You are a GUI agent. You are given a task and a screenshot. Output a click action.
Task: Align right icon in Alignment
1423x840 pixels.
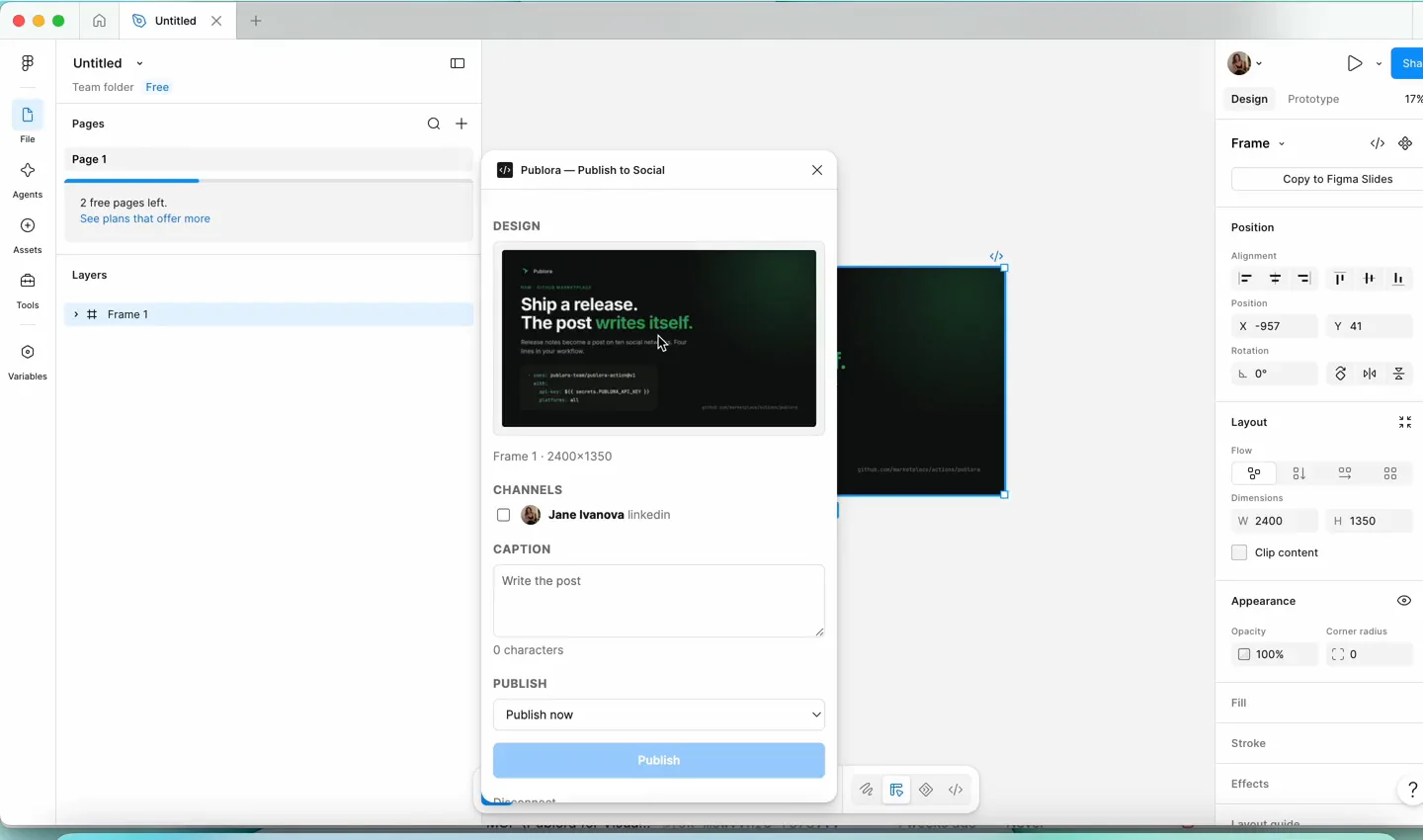(1304, 279)
